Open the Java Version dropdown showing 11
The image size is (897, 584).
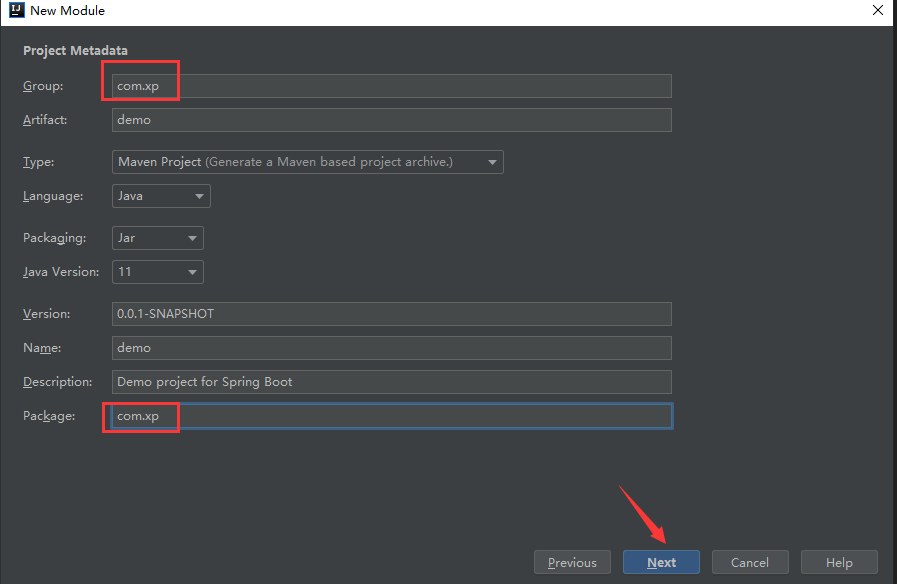click(158, 272)
